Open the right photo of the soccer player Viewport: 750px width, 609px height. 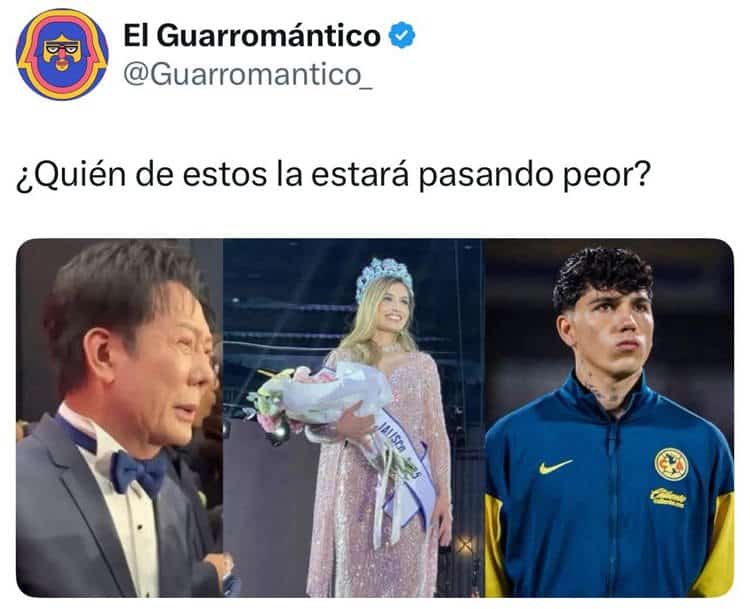[x=609, y=418]
